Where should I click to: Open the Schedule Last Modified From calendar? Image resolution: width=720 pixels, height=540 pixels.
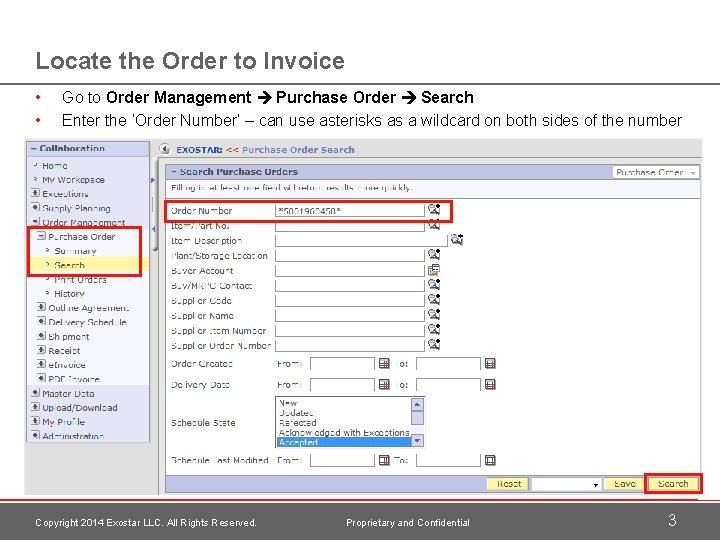click(x=384, y=460)
